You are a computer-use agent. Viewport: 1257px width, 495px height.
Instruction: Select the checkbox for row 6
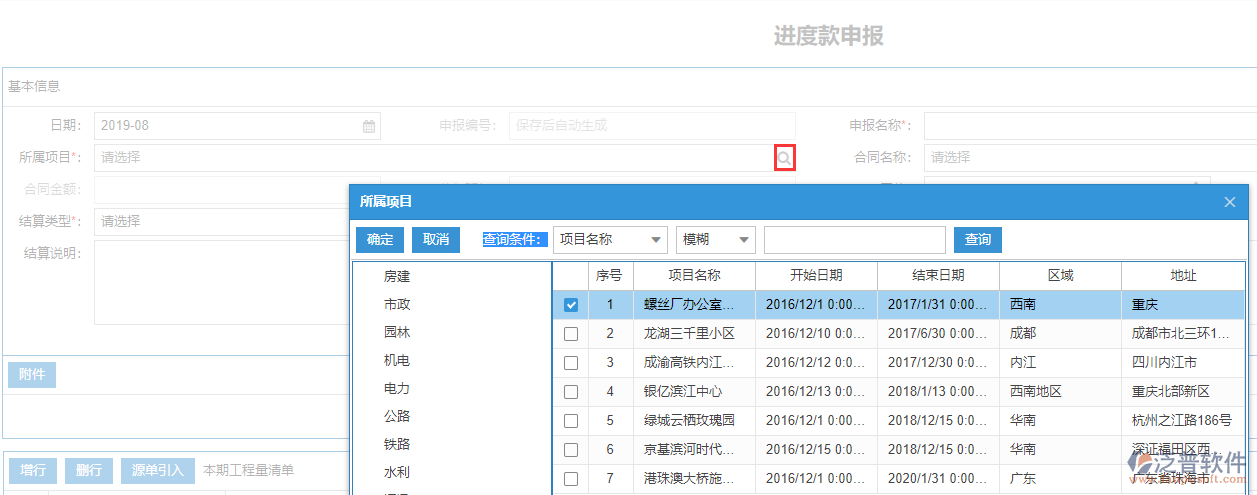571,450
